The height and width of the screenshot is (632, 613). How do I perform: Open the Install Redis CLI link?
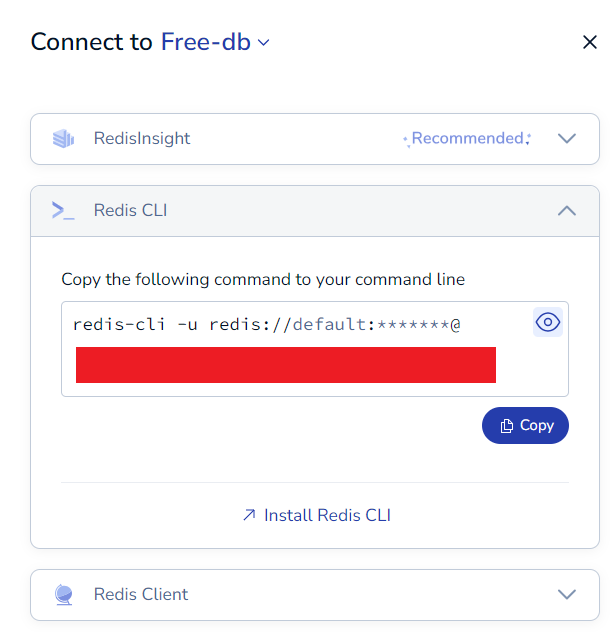tap(317, 515)
